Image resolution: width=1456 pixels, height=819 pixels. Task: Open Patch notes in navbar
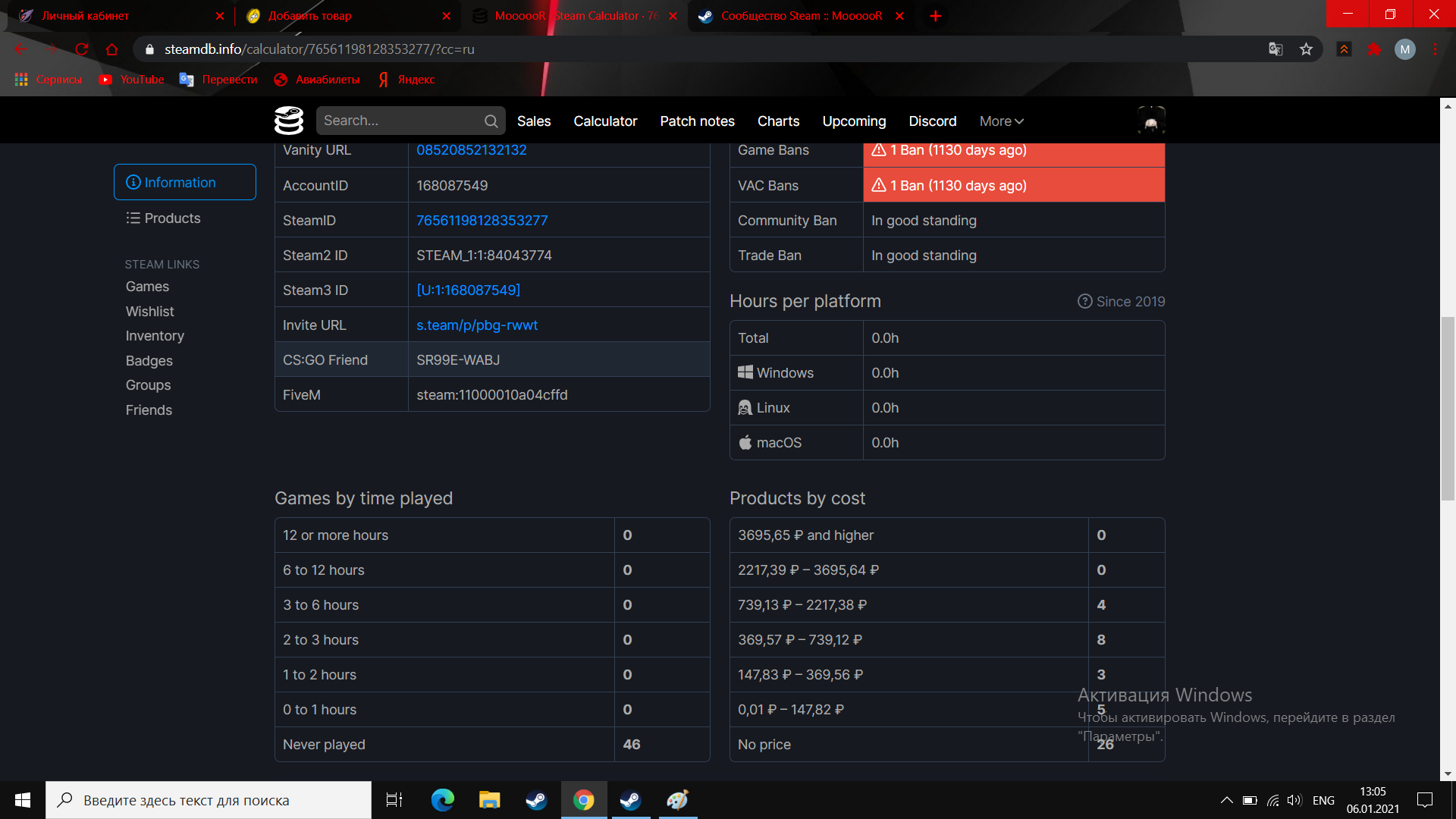[x=697, y=121]
